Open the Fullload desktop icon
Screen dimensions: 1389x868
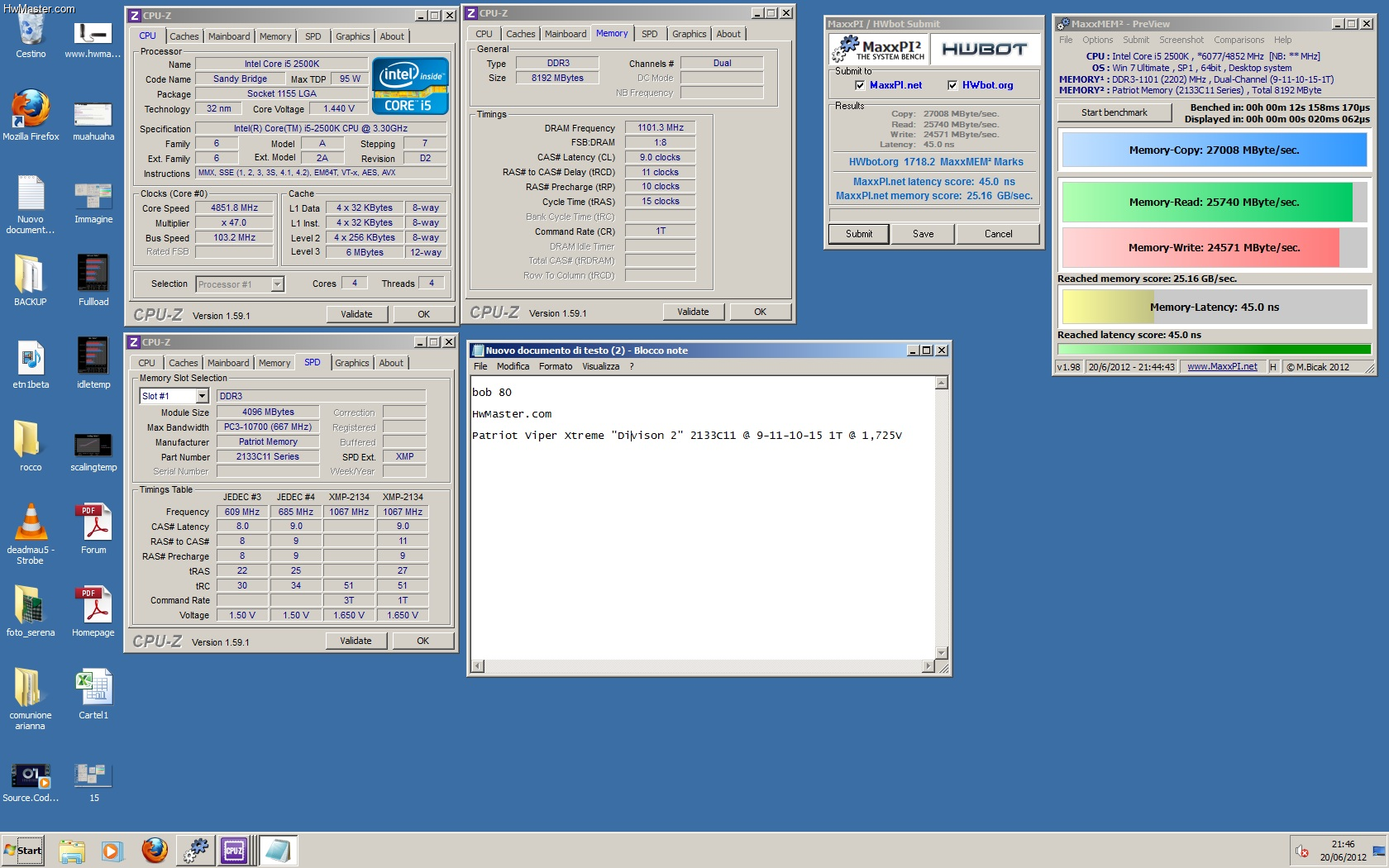(93, 281)
